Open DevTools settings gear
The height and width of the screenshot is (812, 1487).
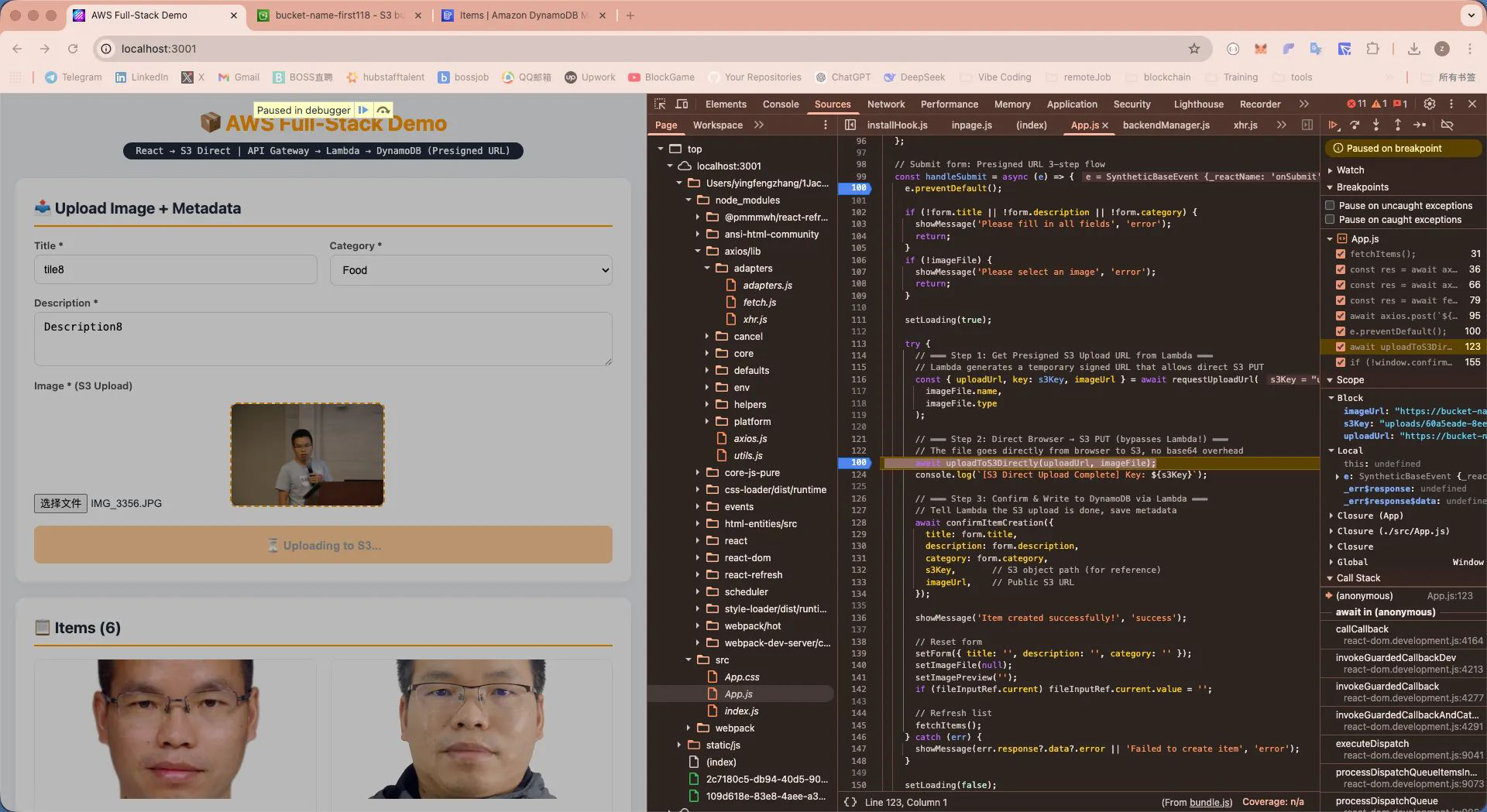(1430, 104)
